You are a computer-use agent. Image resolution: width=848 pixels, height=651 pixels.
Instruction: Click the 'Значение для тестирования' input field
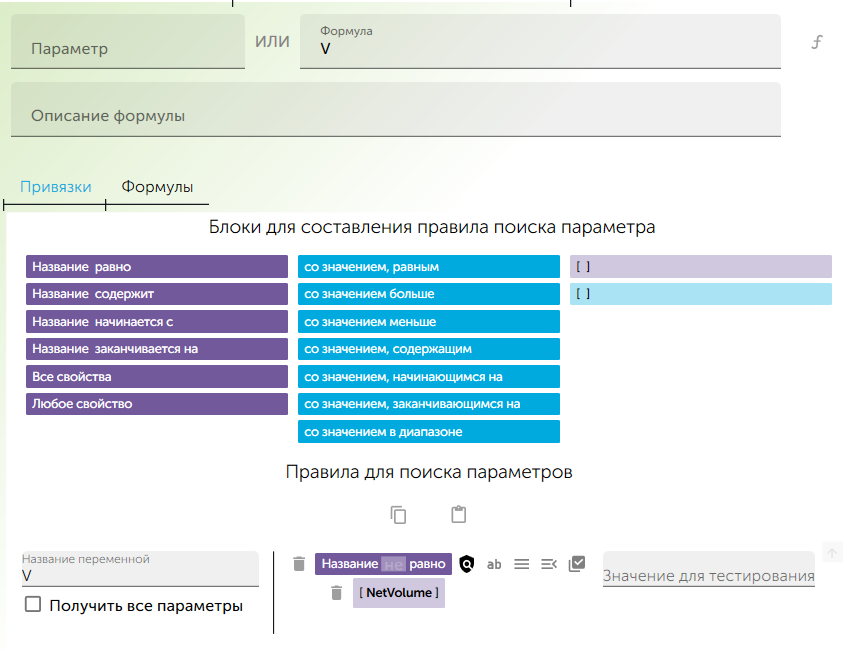[x=708, y=575]
